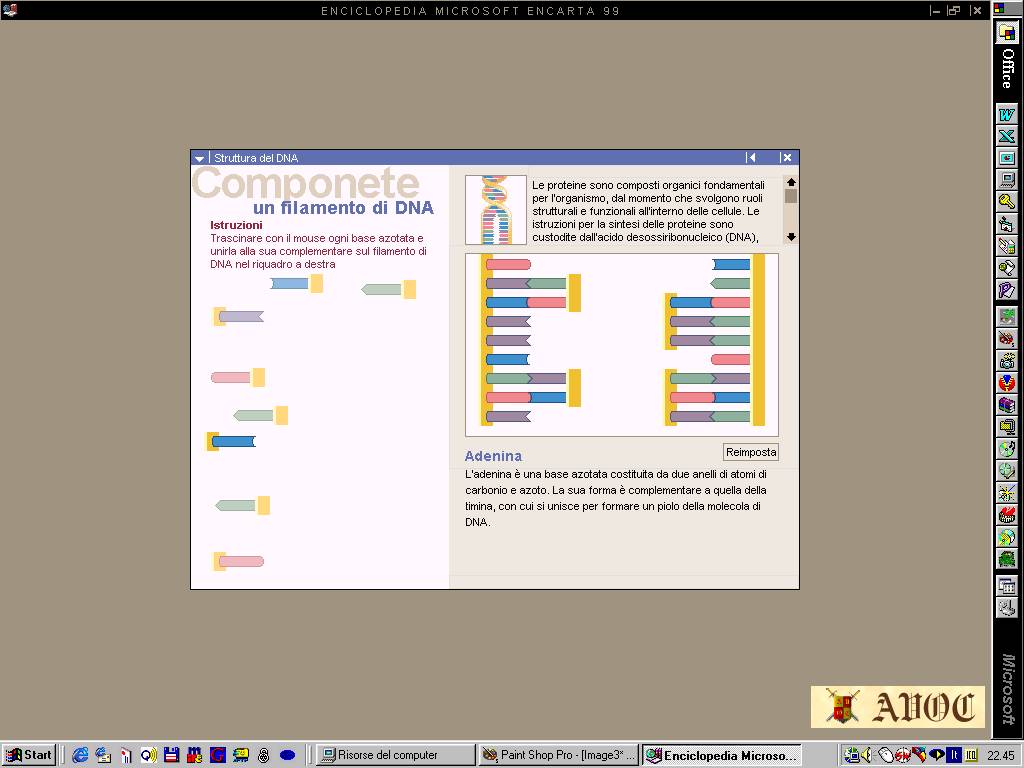This screenshot has width=1024, height=768.
Task: Select the dark blue base piece in the left panel
Action: click(231, 441)
